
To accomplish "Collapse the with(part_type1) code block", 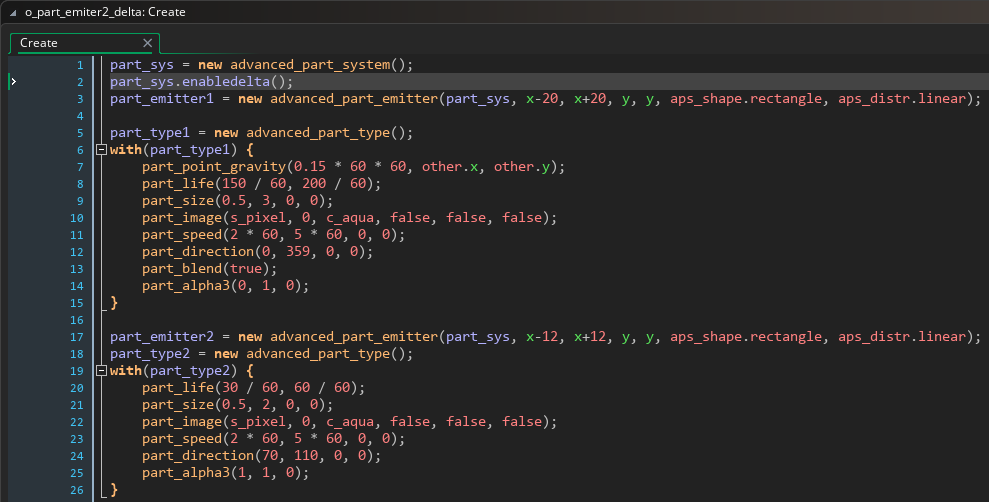I will (x=101, y=150).
